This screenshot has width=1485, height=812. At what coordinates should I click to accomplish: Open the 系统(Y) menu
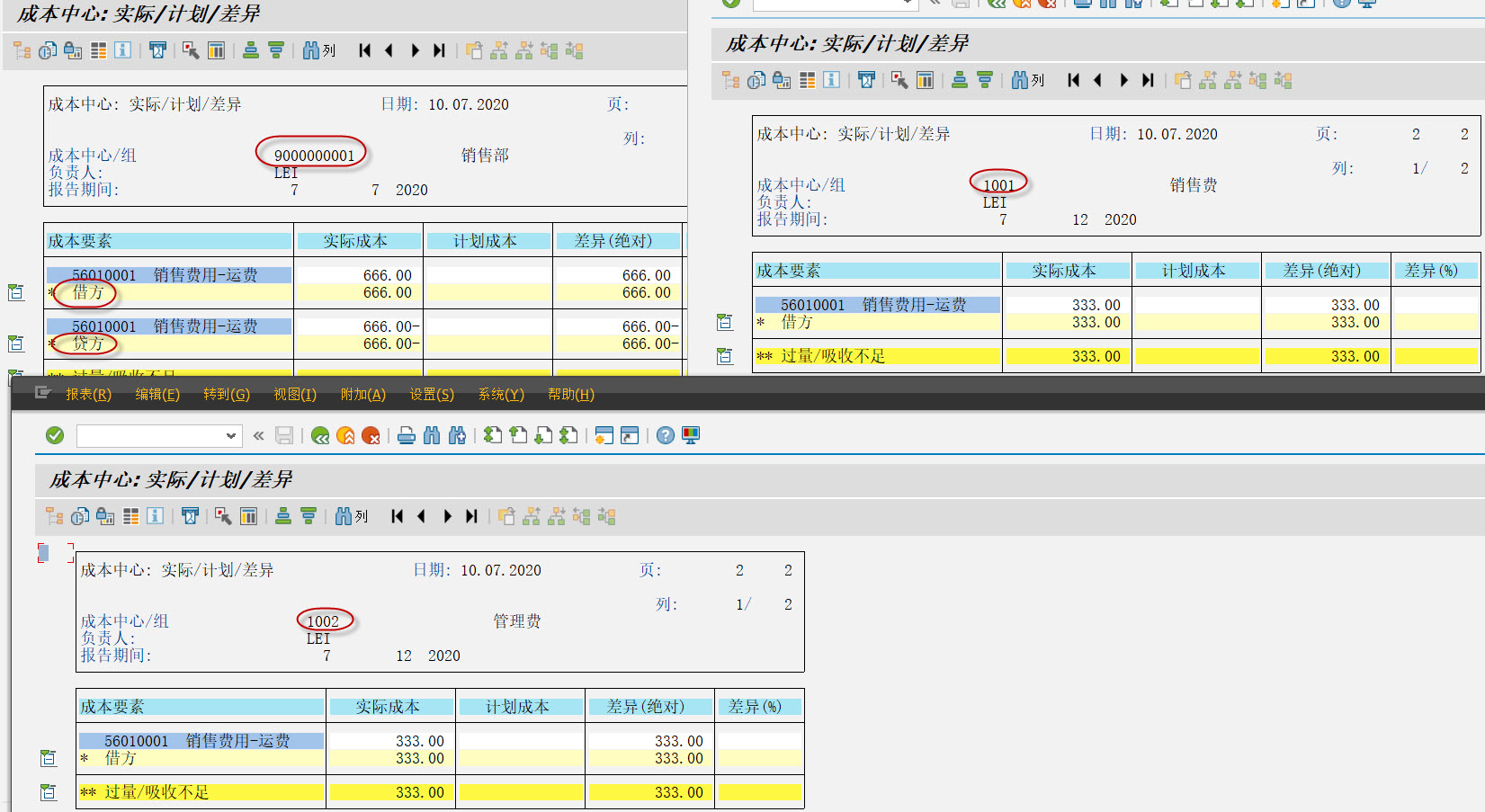pos(500,394)
